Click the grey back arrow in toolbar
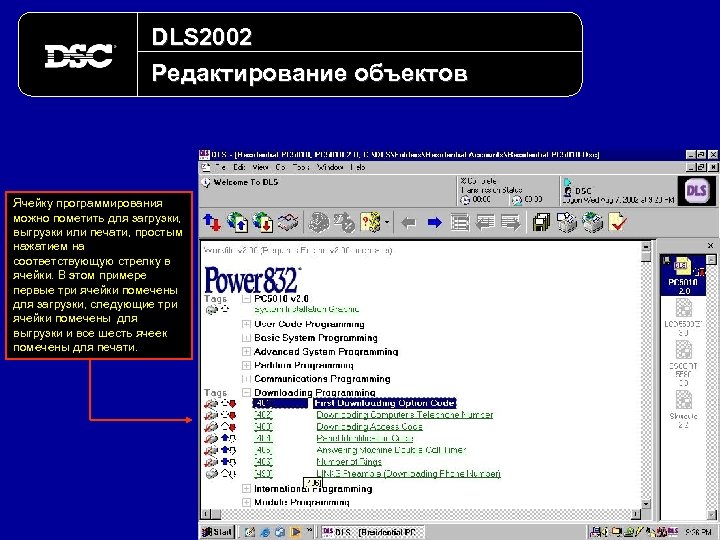 point(408,223)
